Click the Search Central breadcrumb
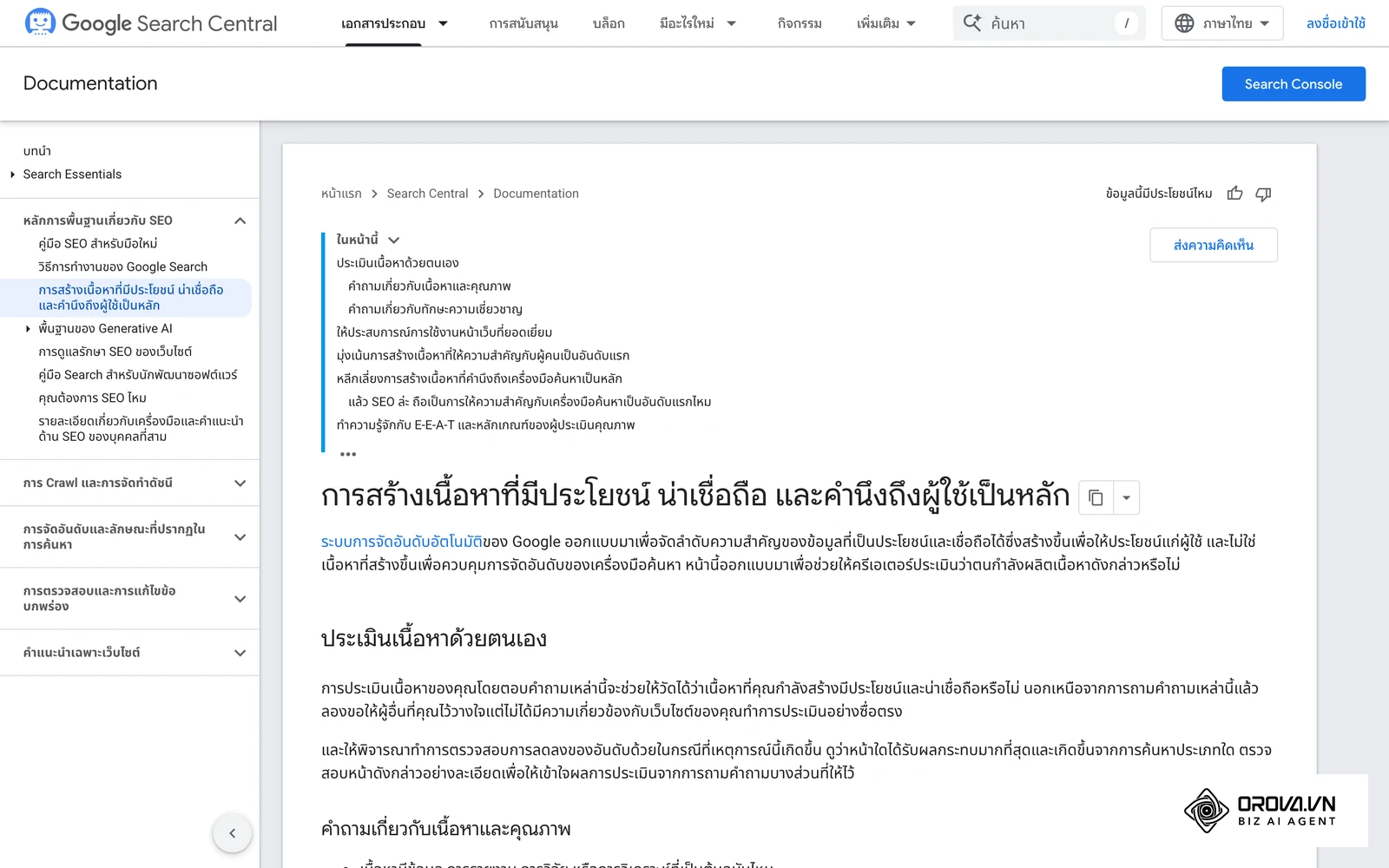 [427, 194]
